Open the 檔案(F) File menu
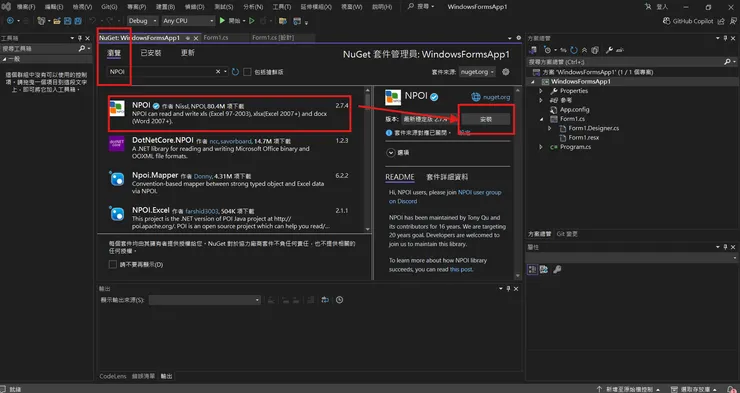Image resolution: width=740 pixels, height=393 pixels. (25, 7)
